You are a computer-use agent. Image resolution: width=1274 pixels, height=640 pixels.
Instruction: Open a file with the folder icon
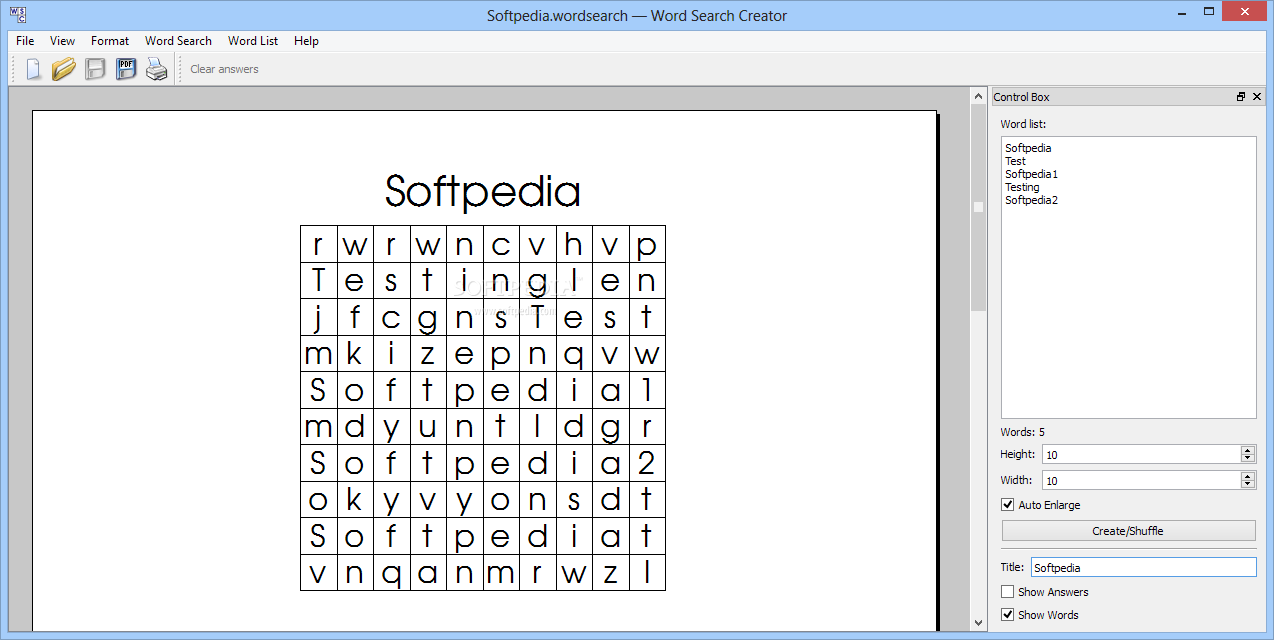coord(64,69)
